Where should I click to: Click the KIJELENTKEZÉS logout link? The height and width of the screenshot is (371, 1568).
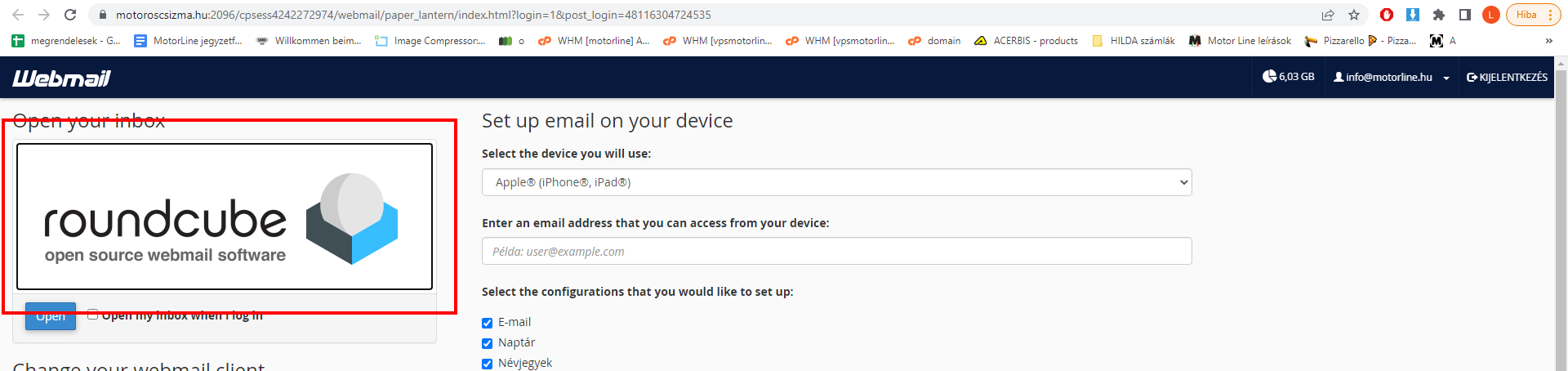(x=1507, y=78)
